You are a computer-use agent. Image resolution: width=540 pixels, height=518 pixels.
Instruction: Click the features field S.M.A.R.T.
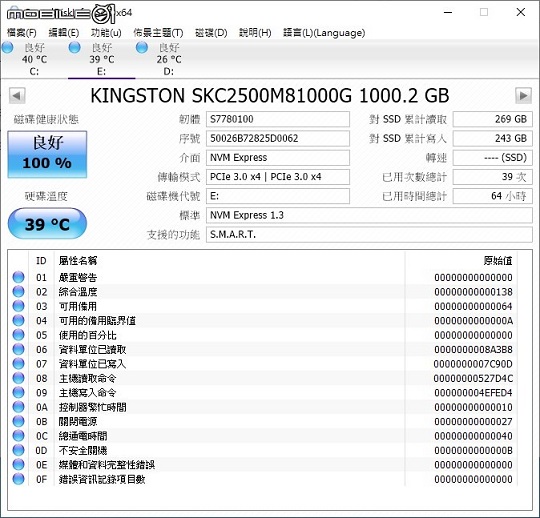click(x=369, y=235)
